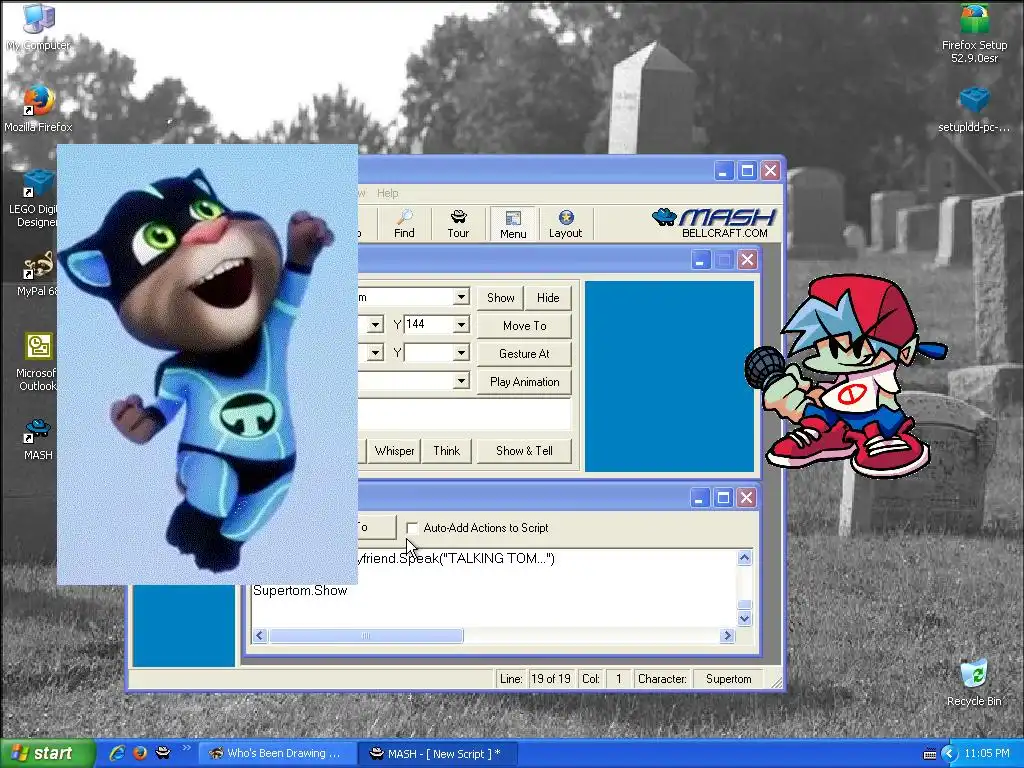This screenshot has height=768, width=1024.
Task: Switch to Who's Been Drawing taskbar window
Action: [x=277, y=754]
